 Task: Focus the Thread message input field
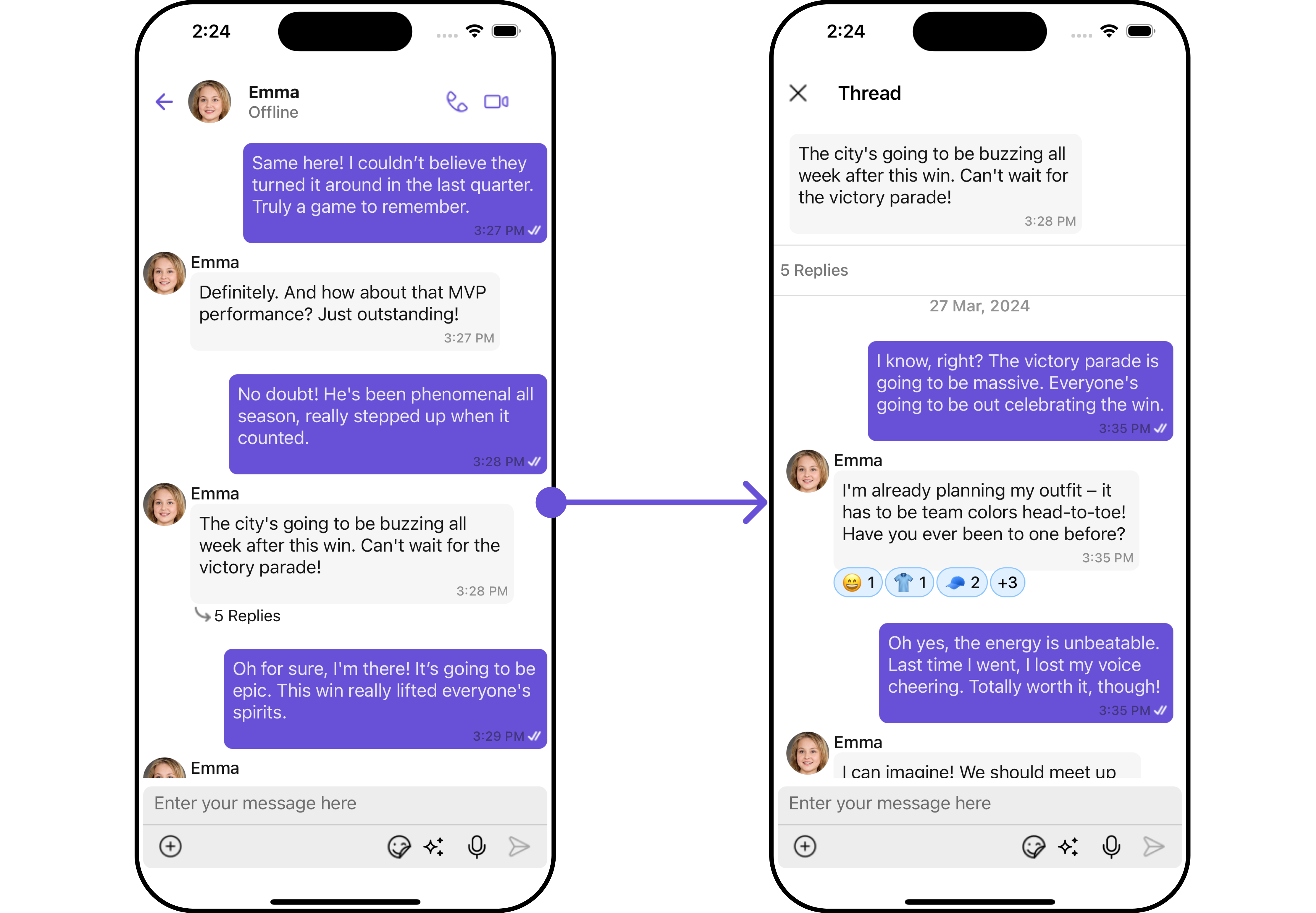coord(979,804)
